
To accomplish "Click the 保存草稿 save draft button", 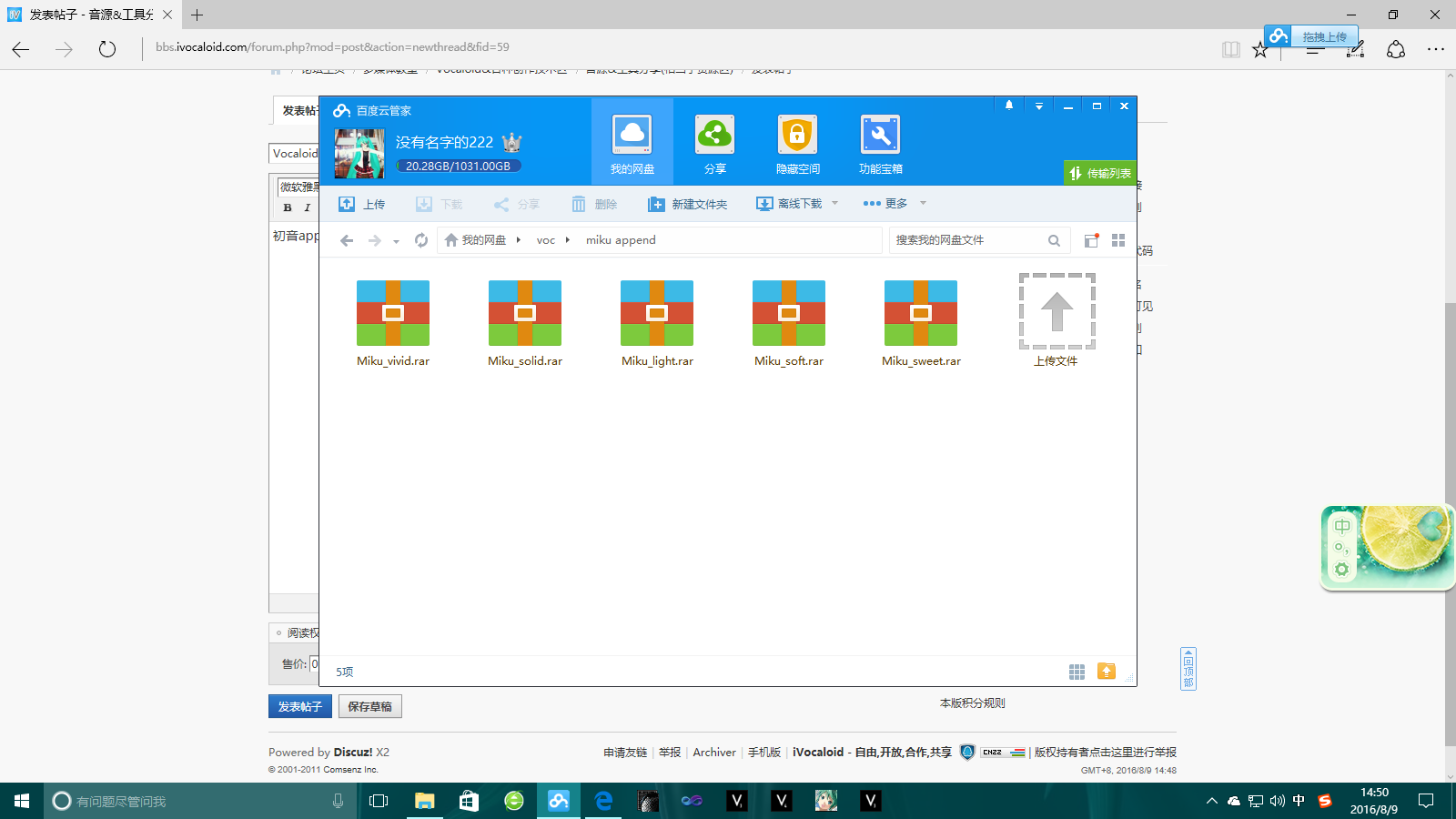I will pos(369,707).
